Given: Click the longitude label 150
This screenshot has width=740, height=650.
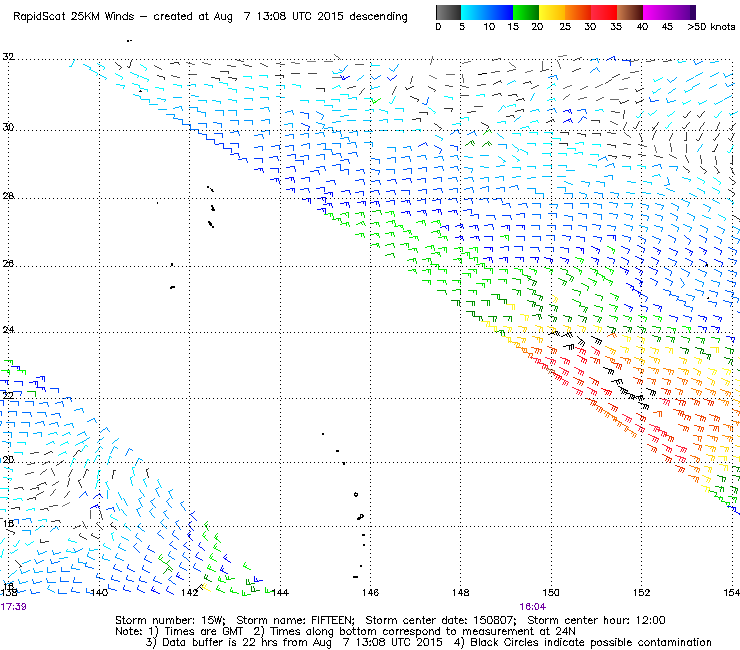Looking at the screenshot, I should [x=551, y=592].
